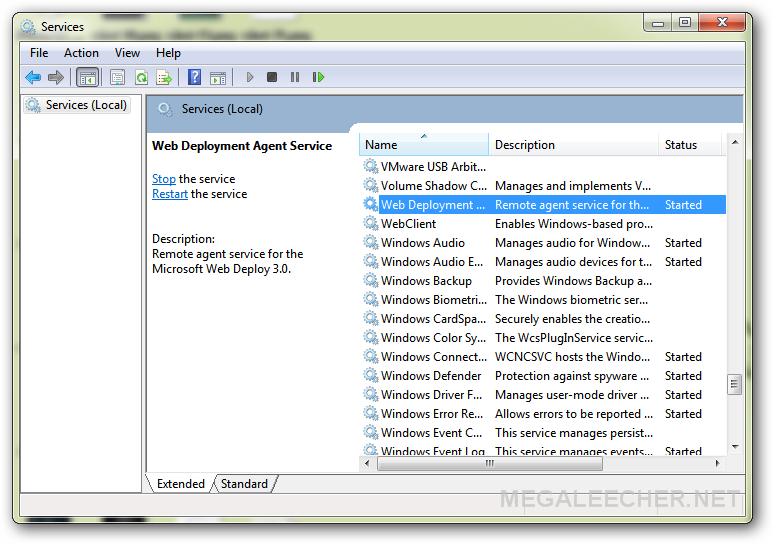Toggle the Show/Hide Console Tree icon

click(x=88, y=77)
